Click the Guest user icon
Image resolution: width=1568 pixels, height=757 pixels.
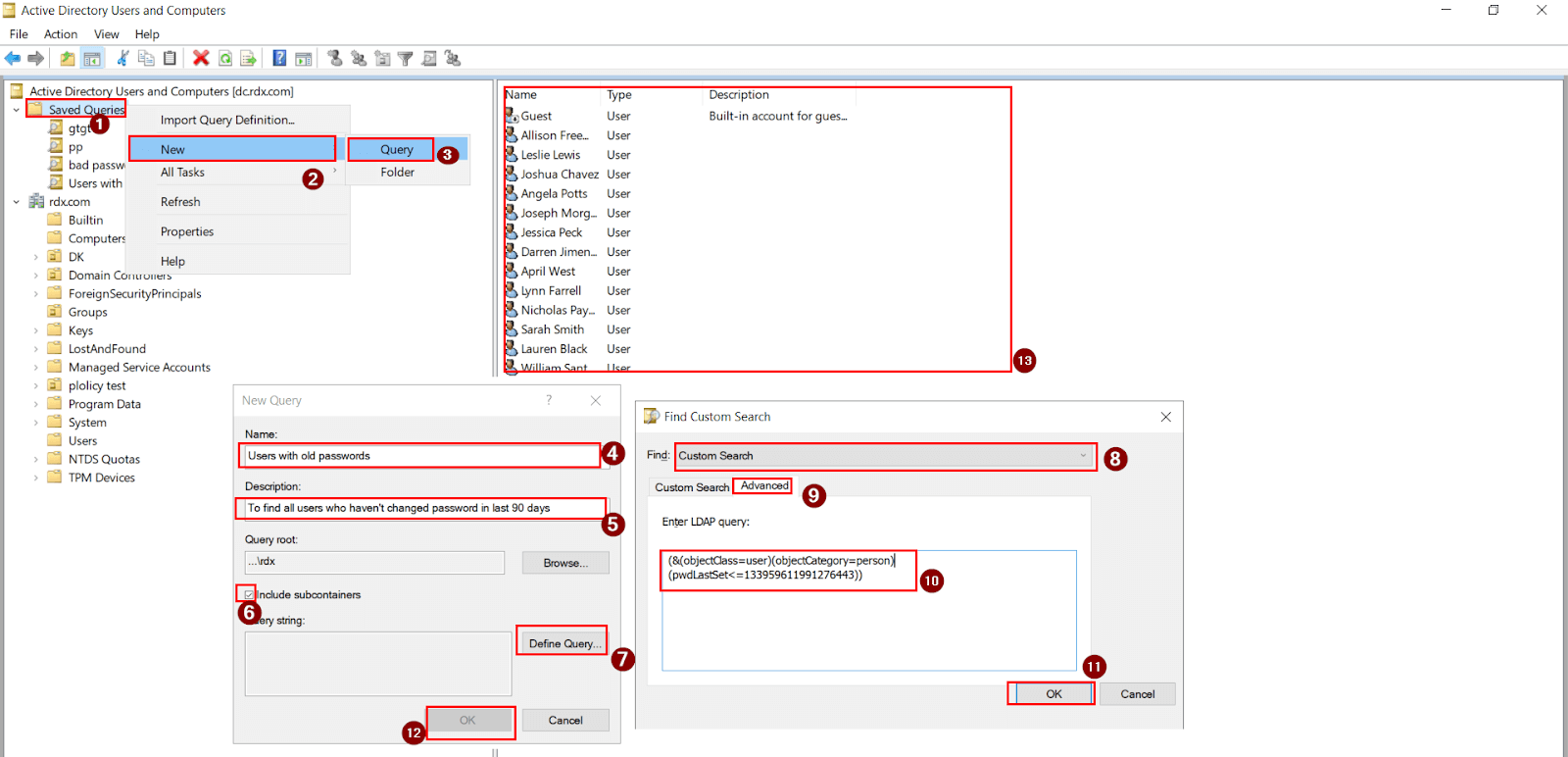tap(512, 116)
